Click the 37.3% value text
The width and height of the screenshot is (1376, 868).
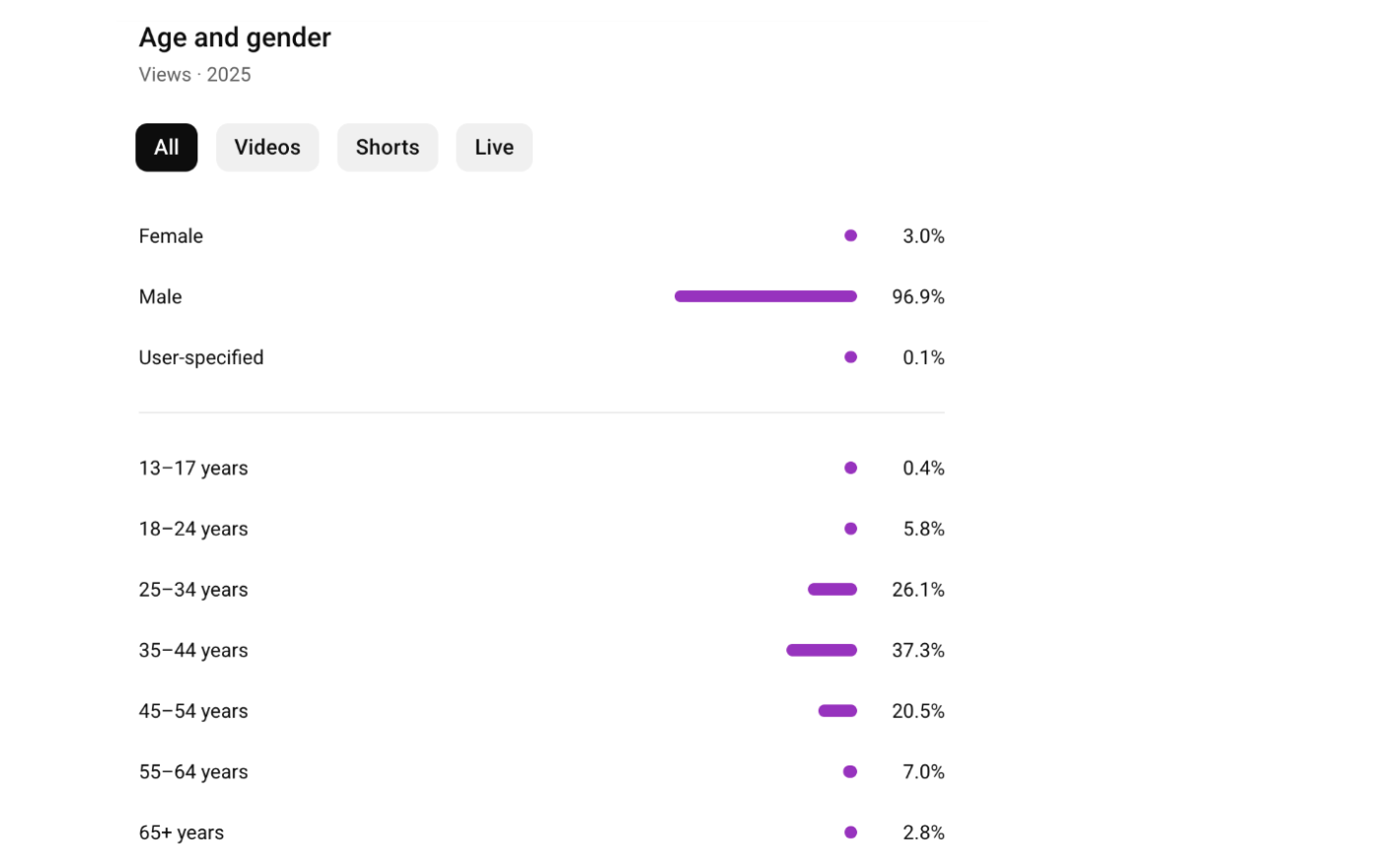click(x=917, y=650)
